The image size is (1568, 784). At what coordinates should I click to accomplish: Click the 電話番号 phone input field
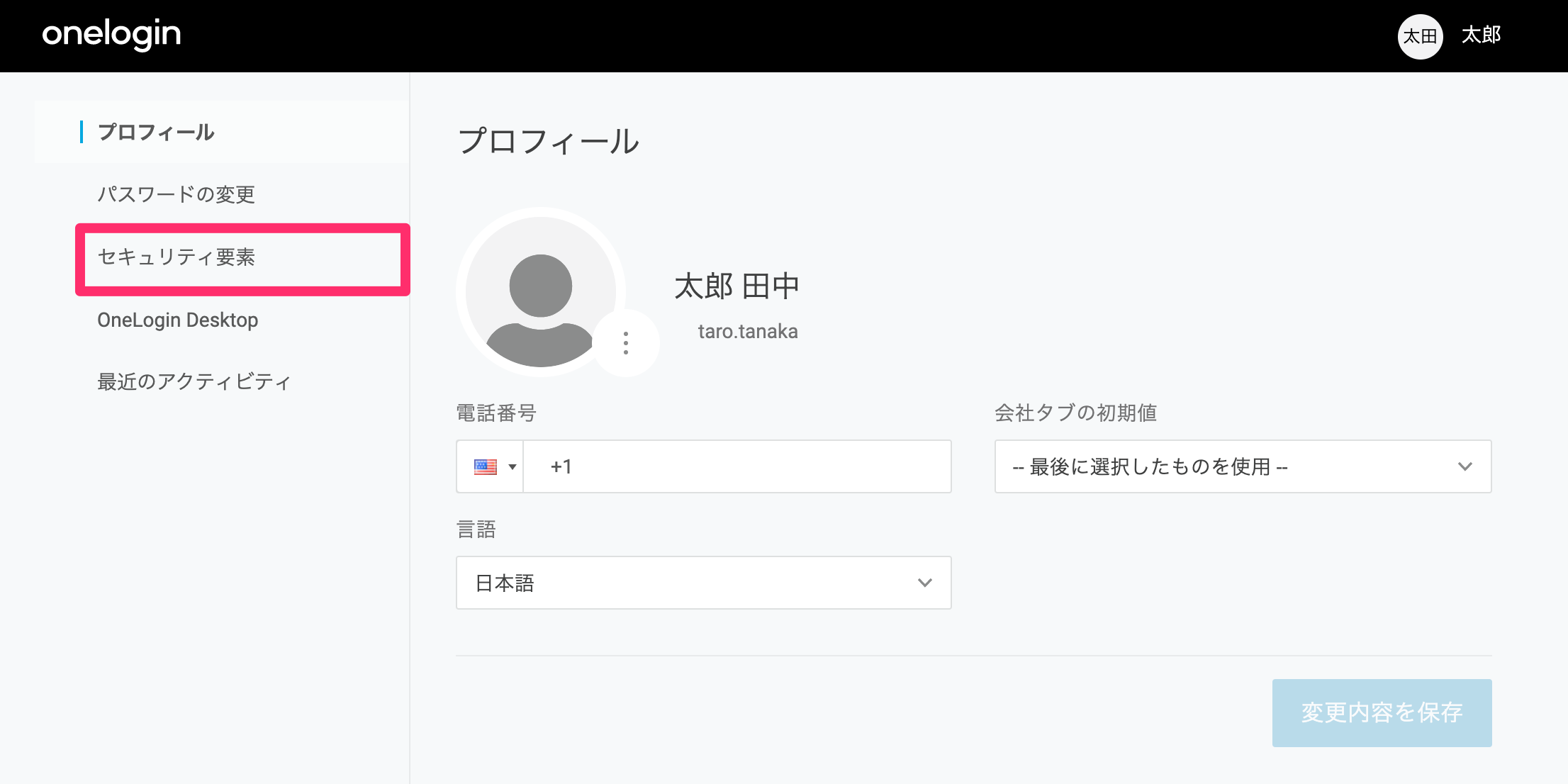(737, 466)
